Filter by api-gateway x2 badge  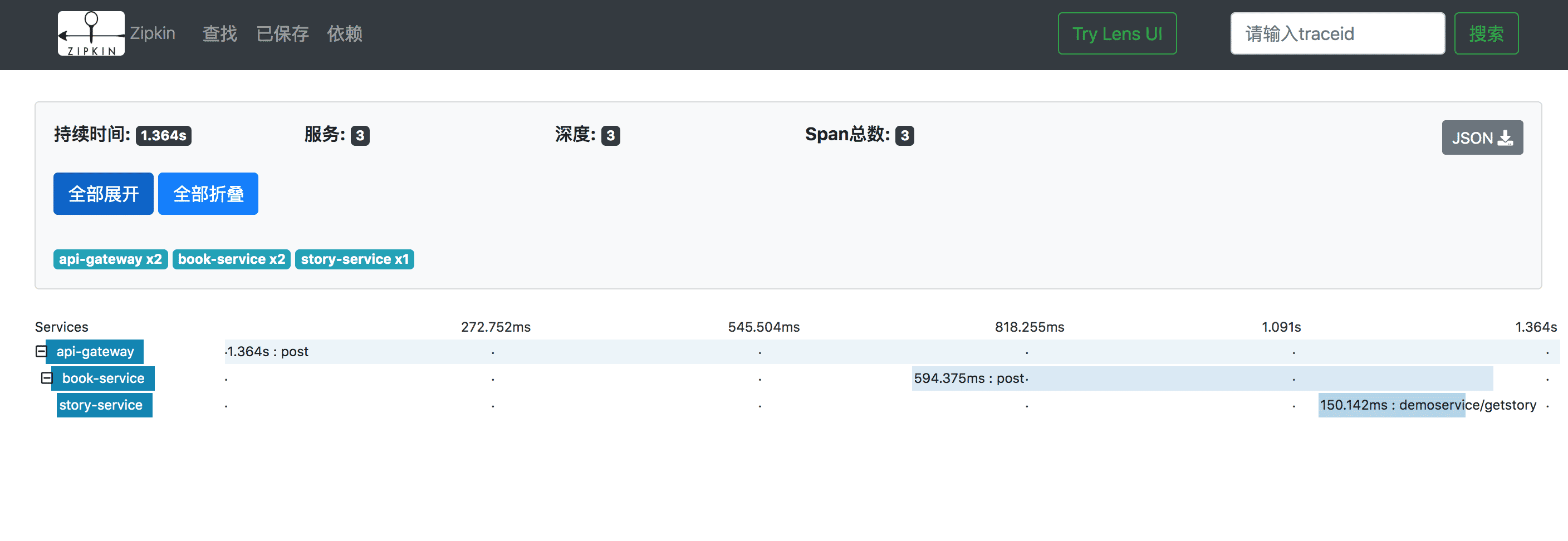110,259
